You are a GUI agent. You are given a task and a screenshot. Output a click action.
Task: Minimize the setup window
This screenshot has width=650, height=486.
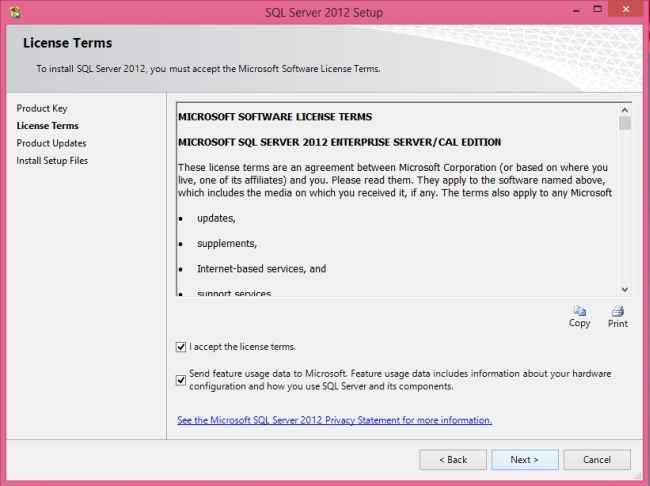tap(576, 10)
